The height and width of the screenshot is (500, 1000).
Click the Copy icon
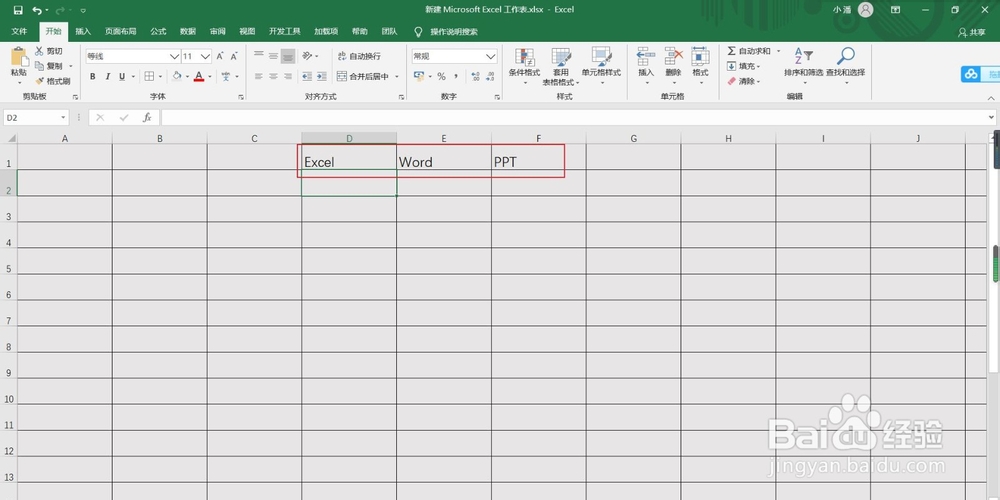(39, 66)
